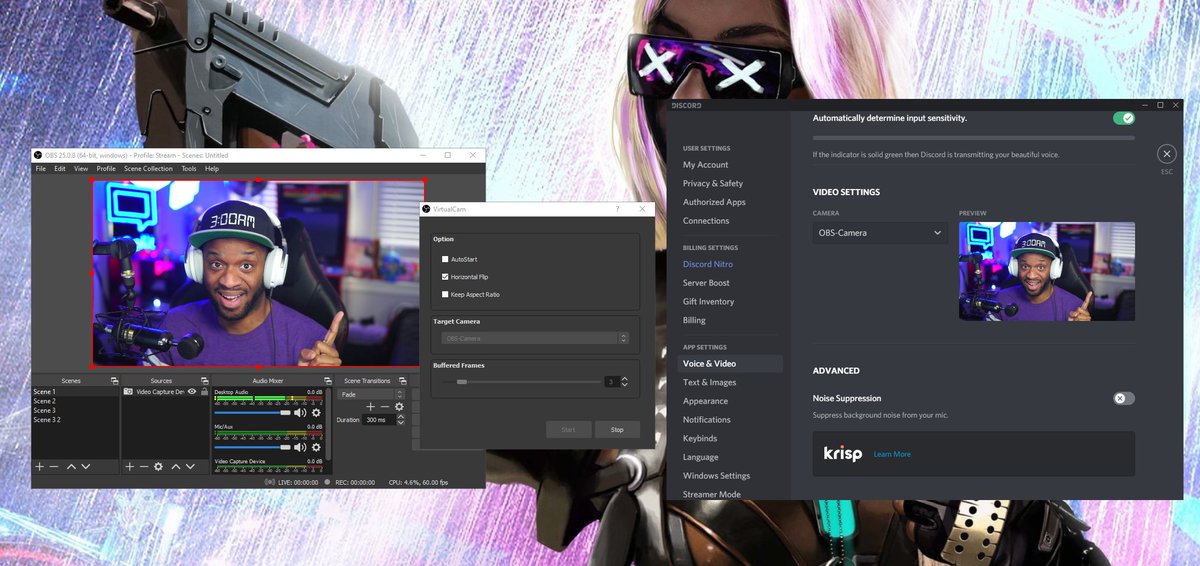The image size is (1200, 566).
Task: Open Fade transition dropdown in OBS
Action: point(372,394)
